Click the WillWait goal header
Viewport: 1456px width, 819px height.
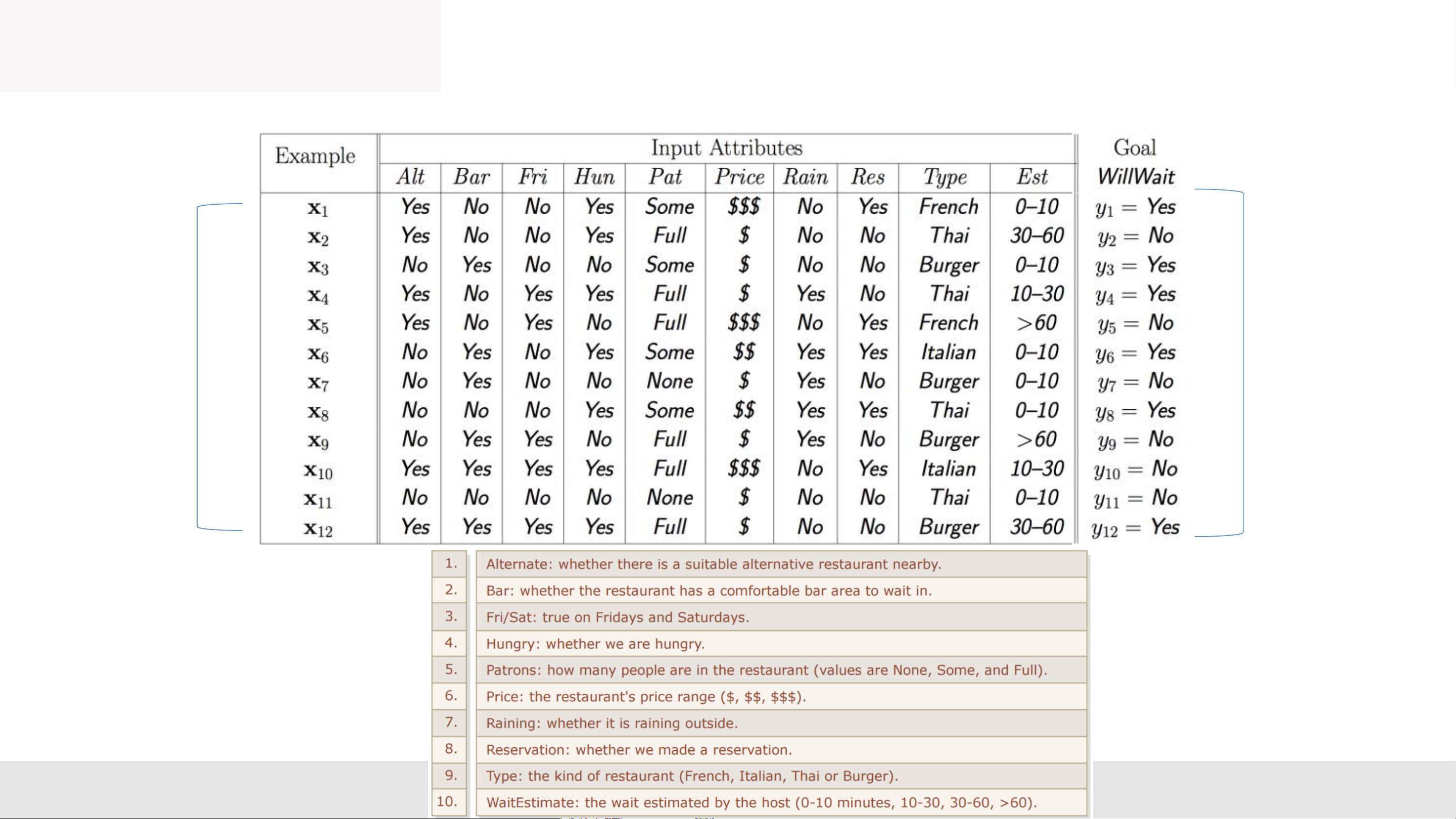1136,176
